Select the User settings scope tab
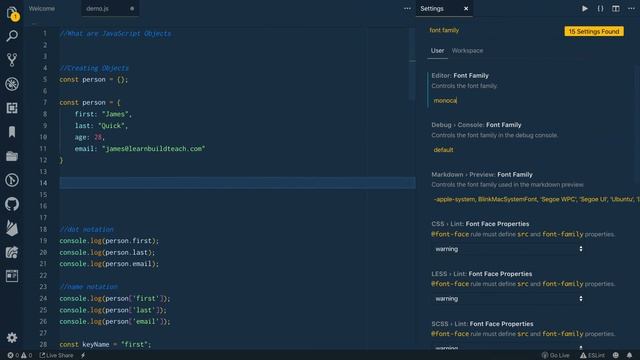Image resolution: width=640 pixels, height=360 pixels. tap(437, 51)
